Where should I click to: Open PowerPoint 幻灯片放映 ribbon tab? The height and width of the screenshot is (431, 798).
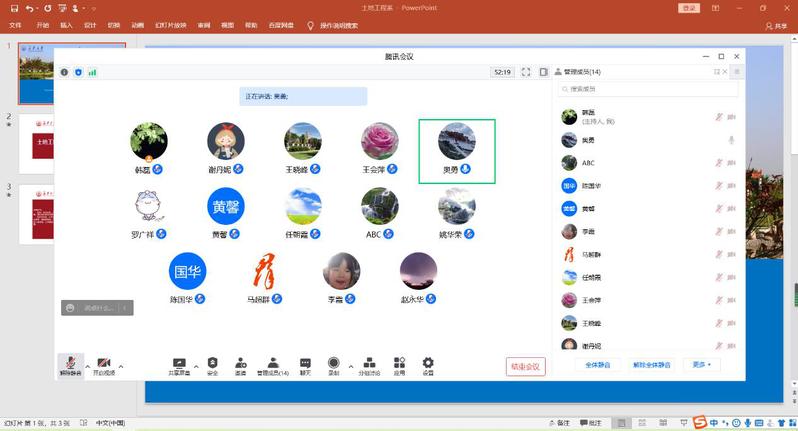coord(171,25)
